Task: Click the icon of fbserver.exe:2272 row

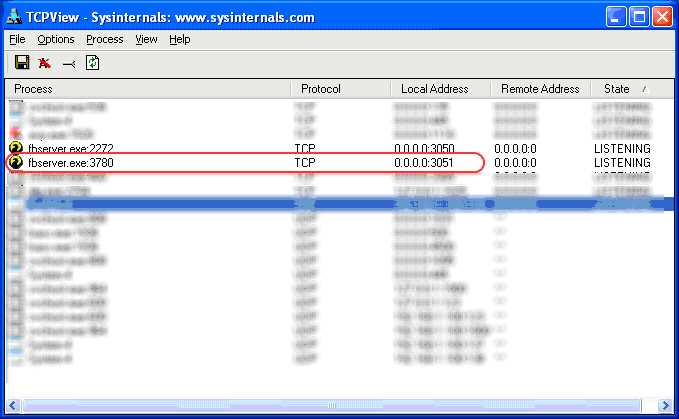Action: pyautogui.click(x=16, y=148)
